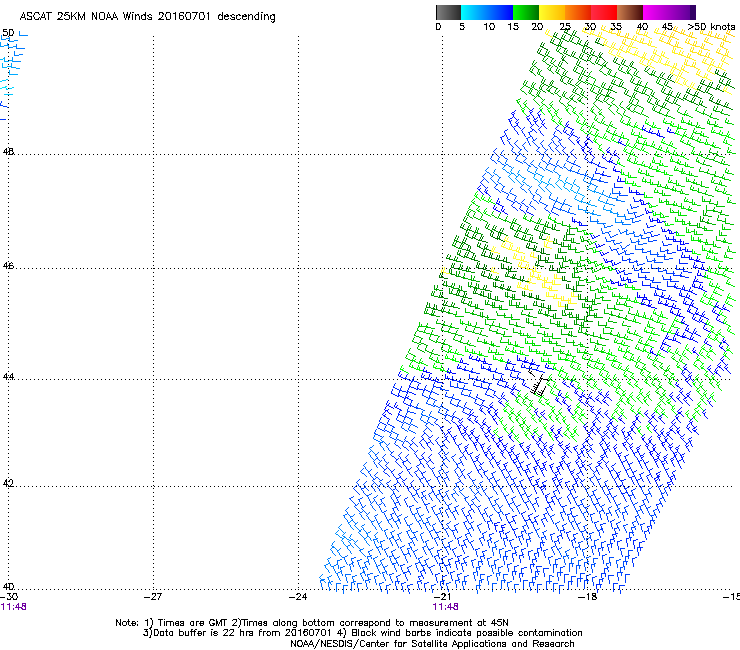Screen dimensions: 740x650
Task: Select the yellow 20-25 knots legend swatch
Action: [x=552, y=13]
